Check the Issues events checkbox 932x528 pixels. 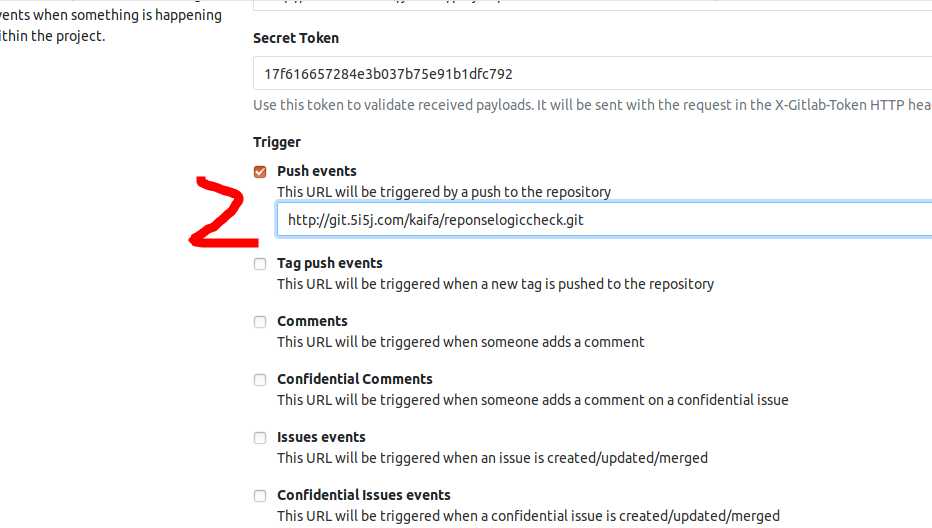coord(260,438)
